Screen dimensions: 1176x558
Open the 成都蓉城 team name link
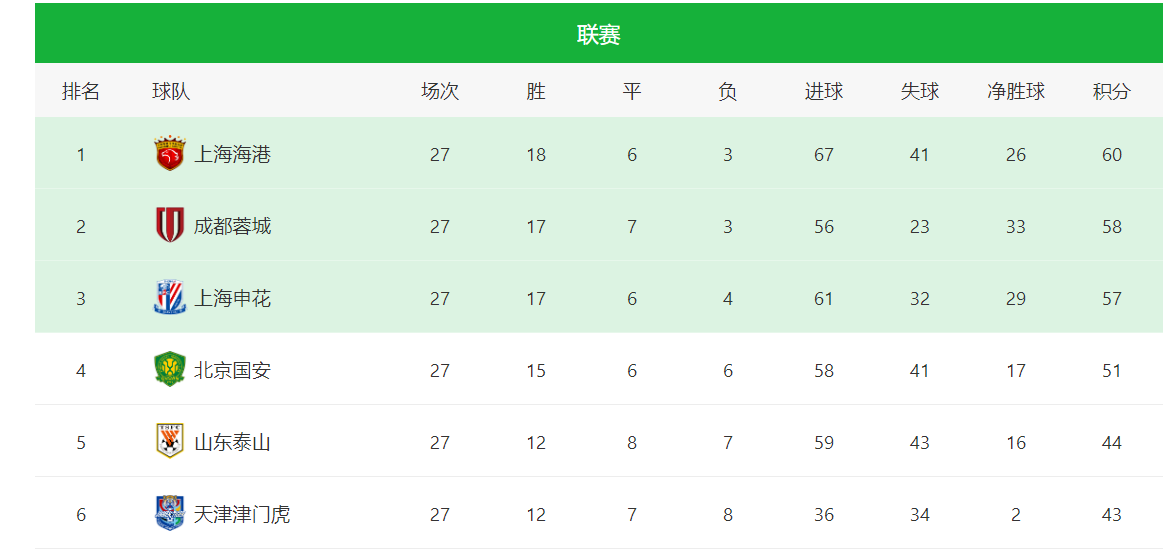click(232, 226)
